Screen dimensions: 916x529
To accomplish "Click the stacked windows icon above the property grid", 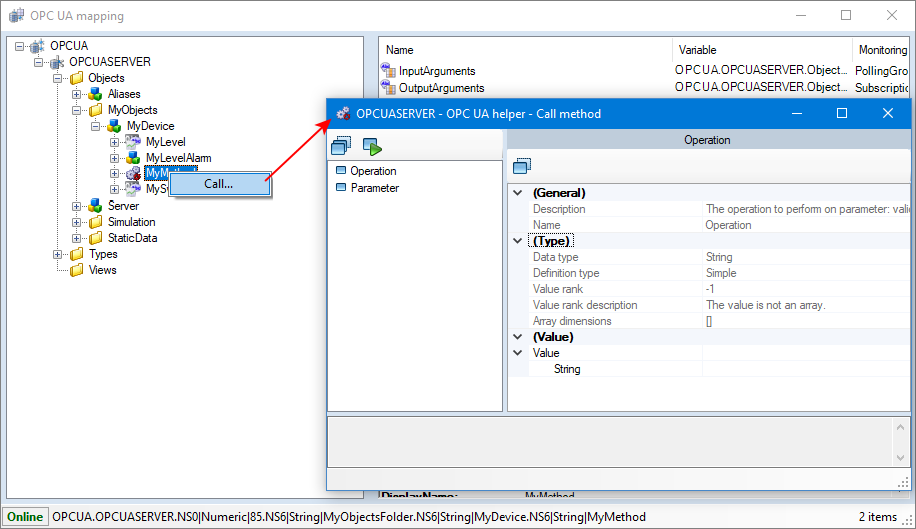I will 522,166.
